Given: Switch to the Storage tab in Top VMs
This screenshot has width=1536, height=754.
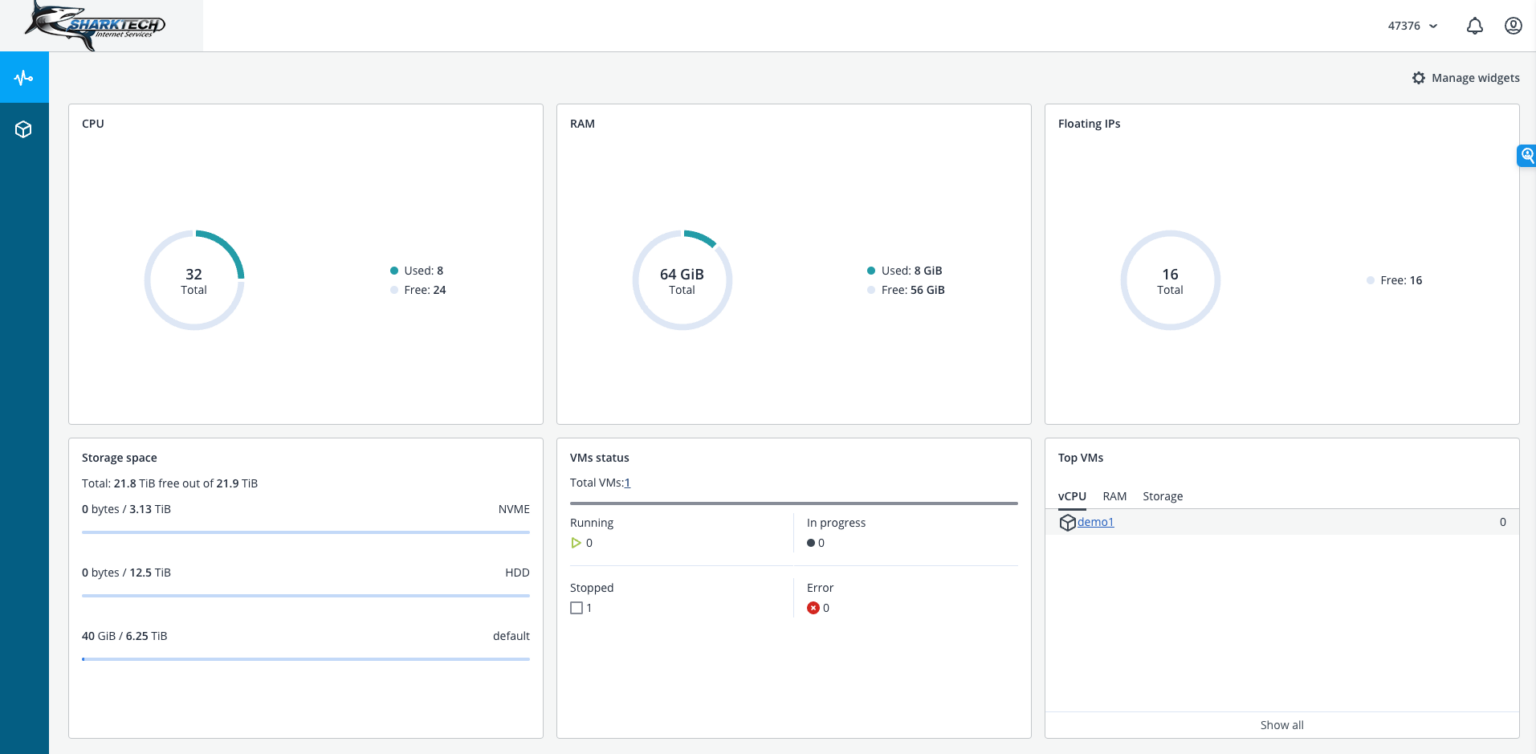Looking at the screenshot, I should click(1162, 496).
